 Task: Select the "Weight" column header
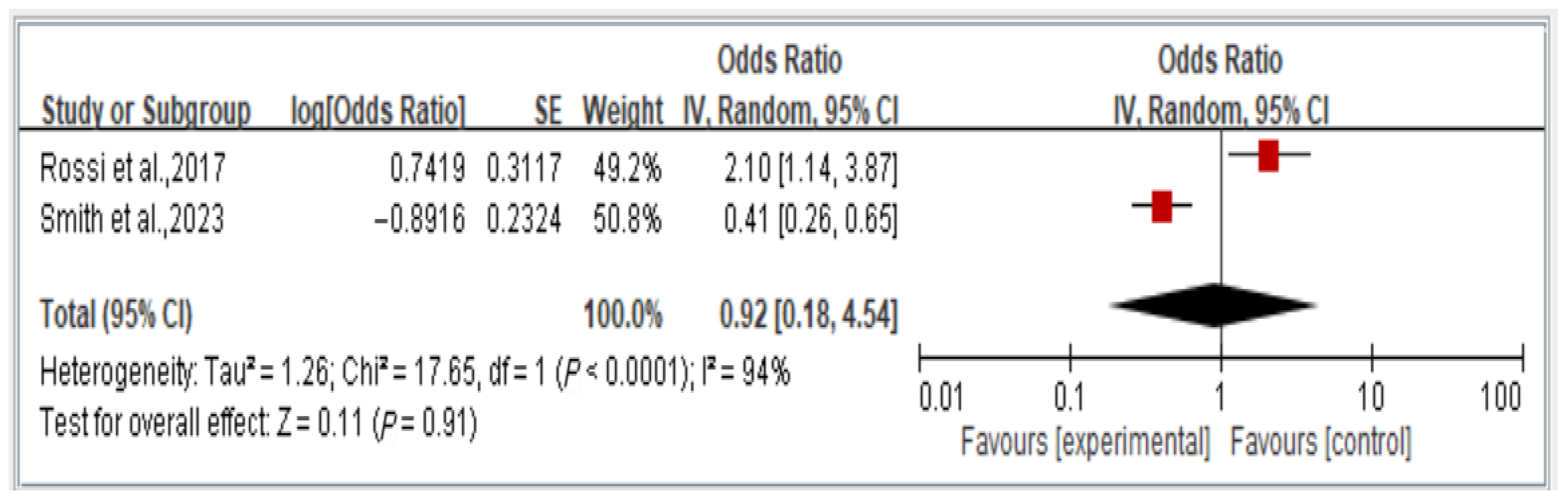[x=623, y=111]
